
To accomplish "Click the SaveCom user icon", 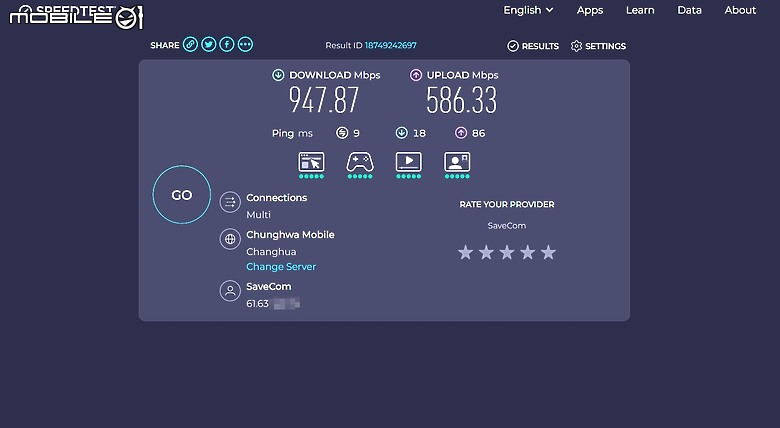I will (230, 291).
